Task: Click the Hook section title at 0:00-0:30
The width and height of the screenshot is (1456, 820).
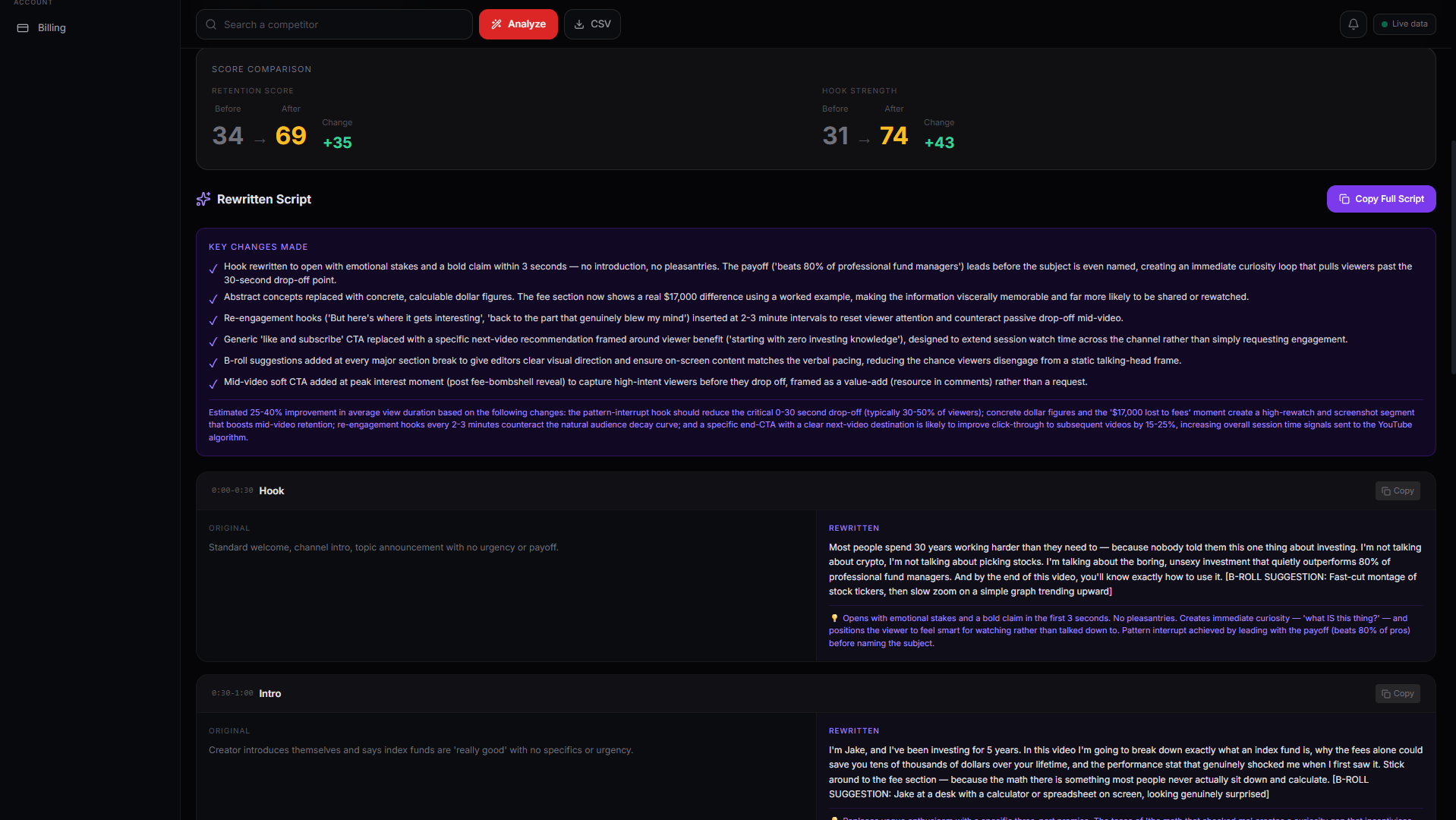Action: (x=272, y=491)
